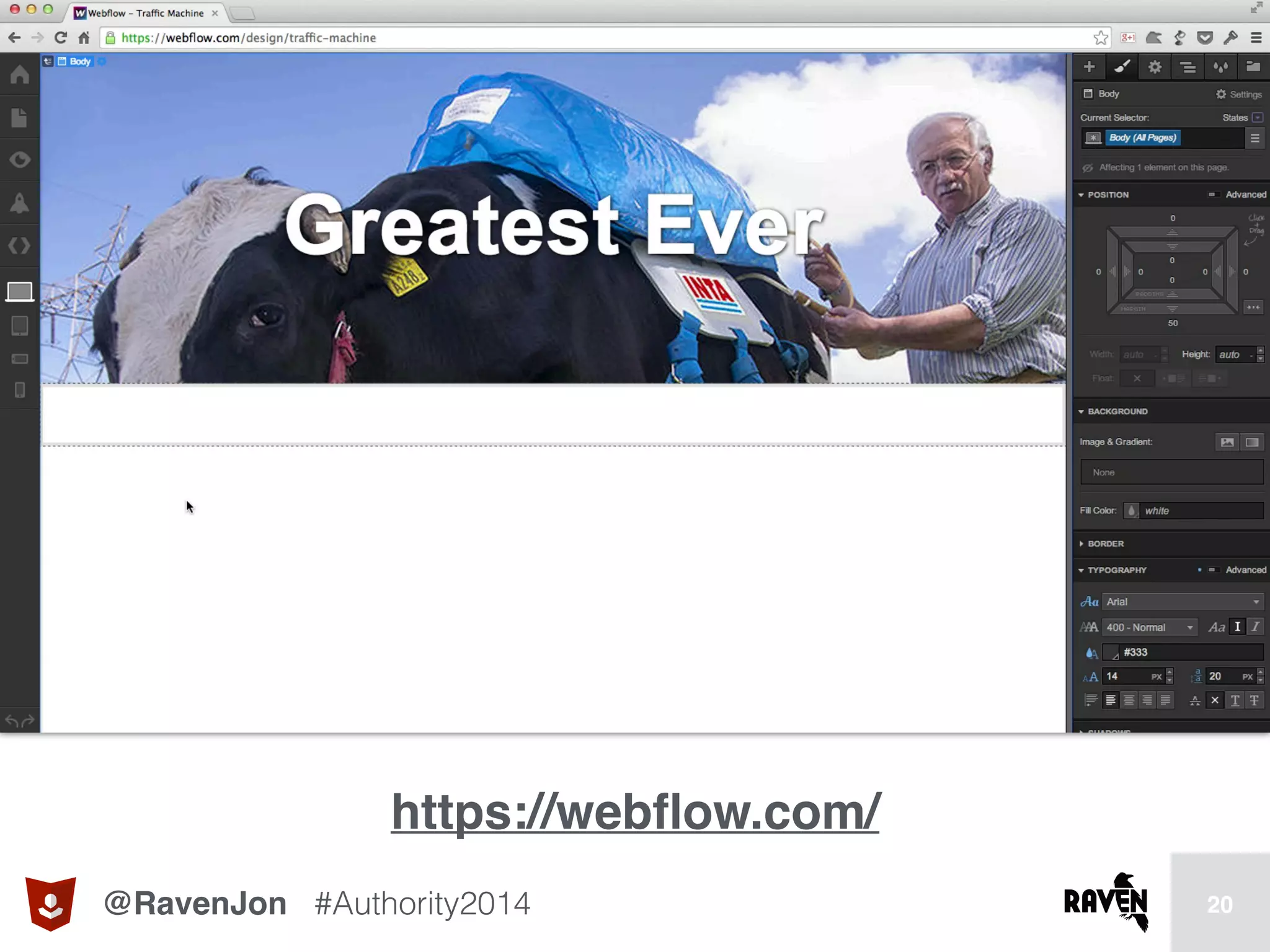Click the undo arrow at bottom left
The image size is (1270, 952).
tap(12, 721)
